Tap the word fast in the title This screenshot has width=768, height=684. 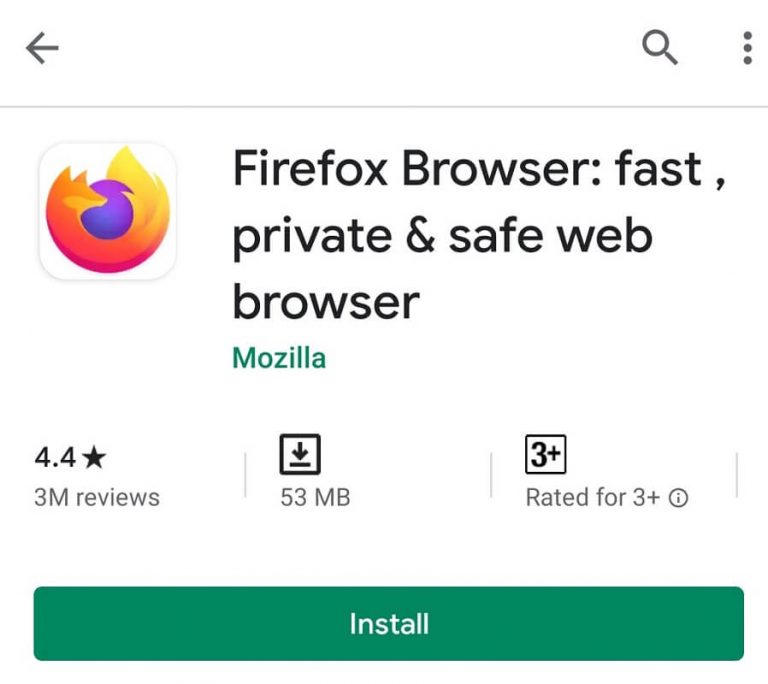click(x=659, y=168)
